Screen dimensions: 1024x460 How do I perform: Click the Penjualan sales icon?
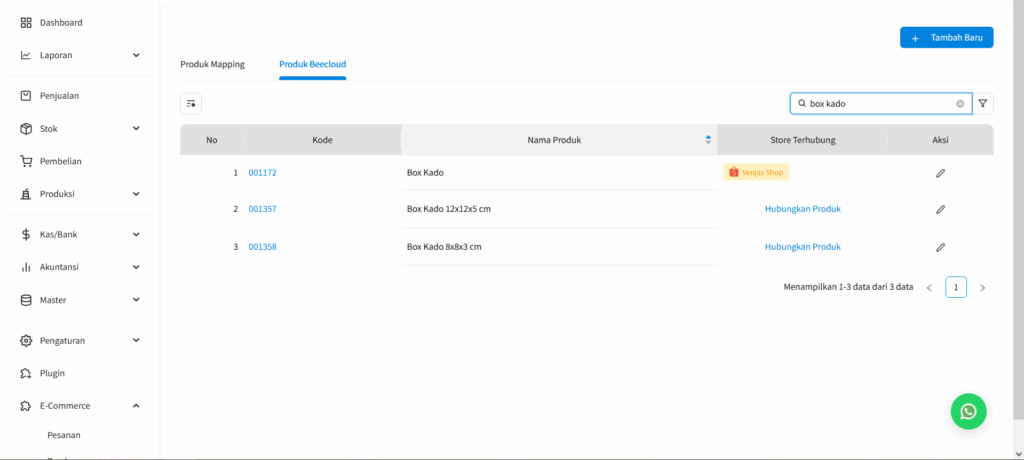point(26,95)
